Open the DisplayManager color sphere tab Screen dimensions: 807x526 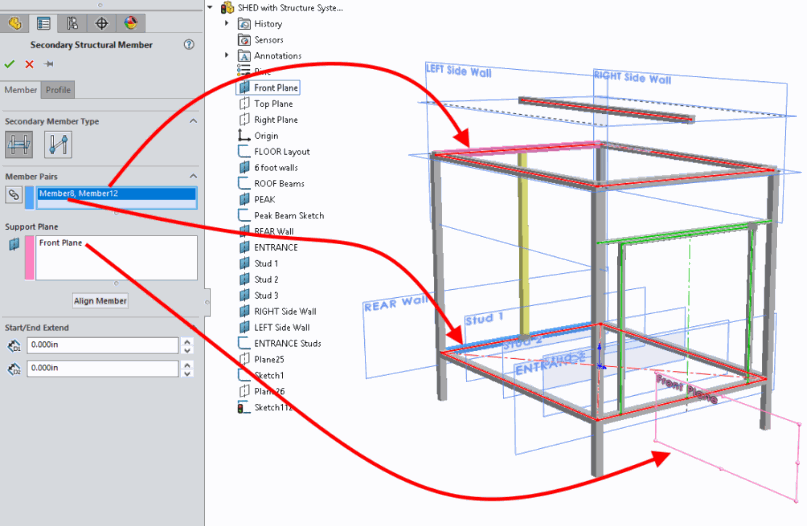coord(130,23)
